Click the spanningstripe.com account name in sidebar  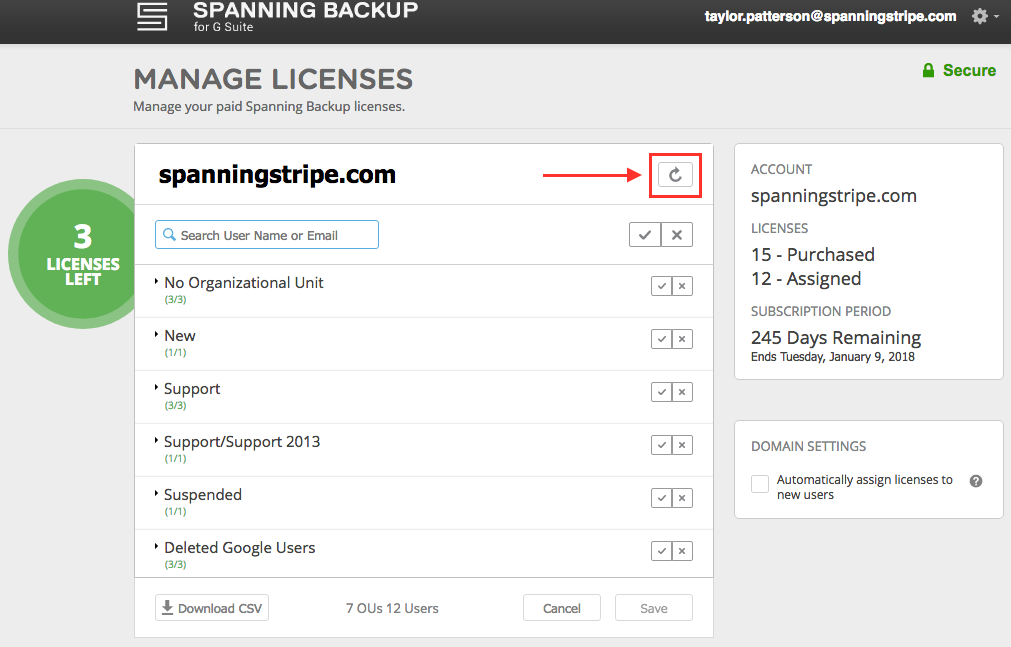pos(834,196)
